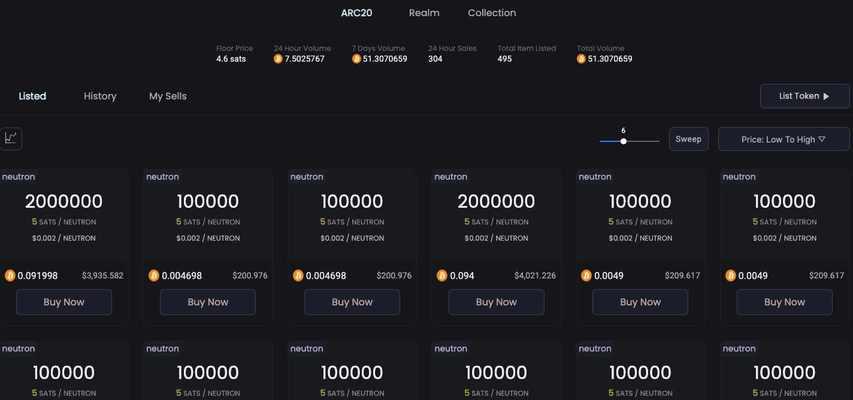The image size is (853, 400).
Task: Click the bitcoin icon beside 24 Hour Volume value
Action: [278, 59]
